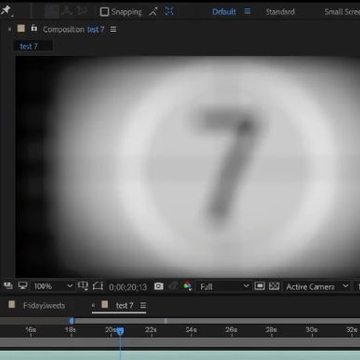
Task: Click the 24s mark on the time ruler
Action: point(191,330)
